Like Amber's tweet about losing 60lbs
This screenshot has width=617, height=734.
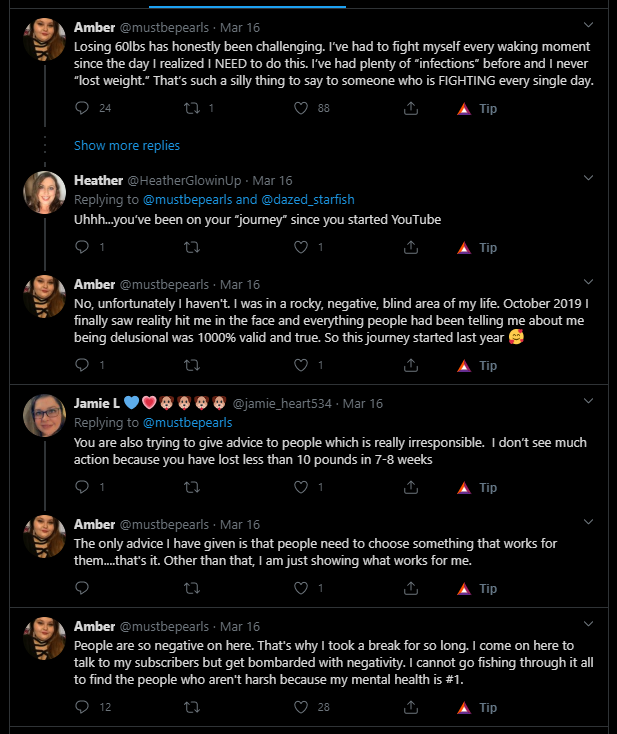click(301, 108)
